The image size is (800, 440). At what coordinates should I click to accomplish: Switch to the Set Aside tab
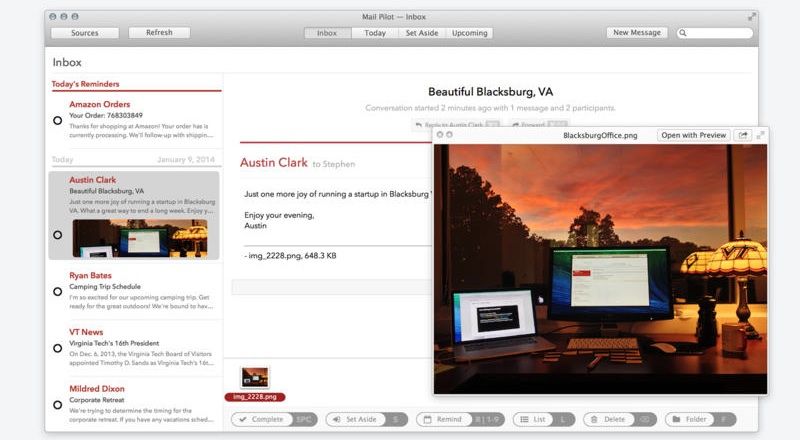coord(421,33)
